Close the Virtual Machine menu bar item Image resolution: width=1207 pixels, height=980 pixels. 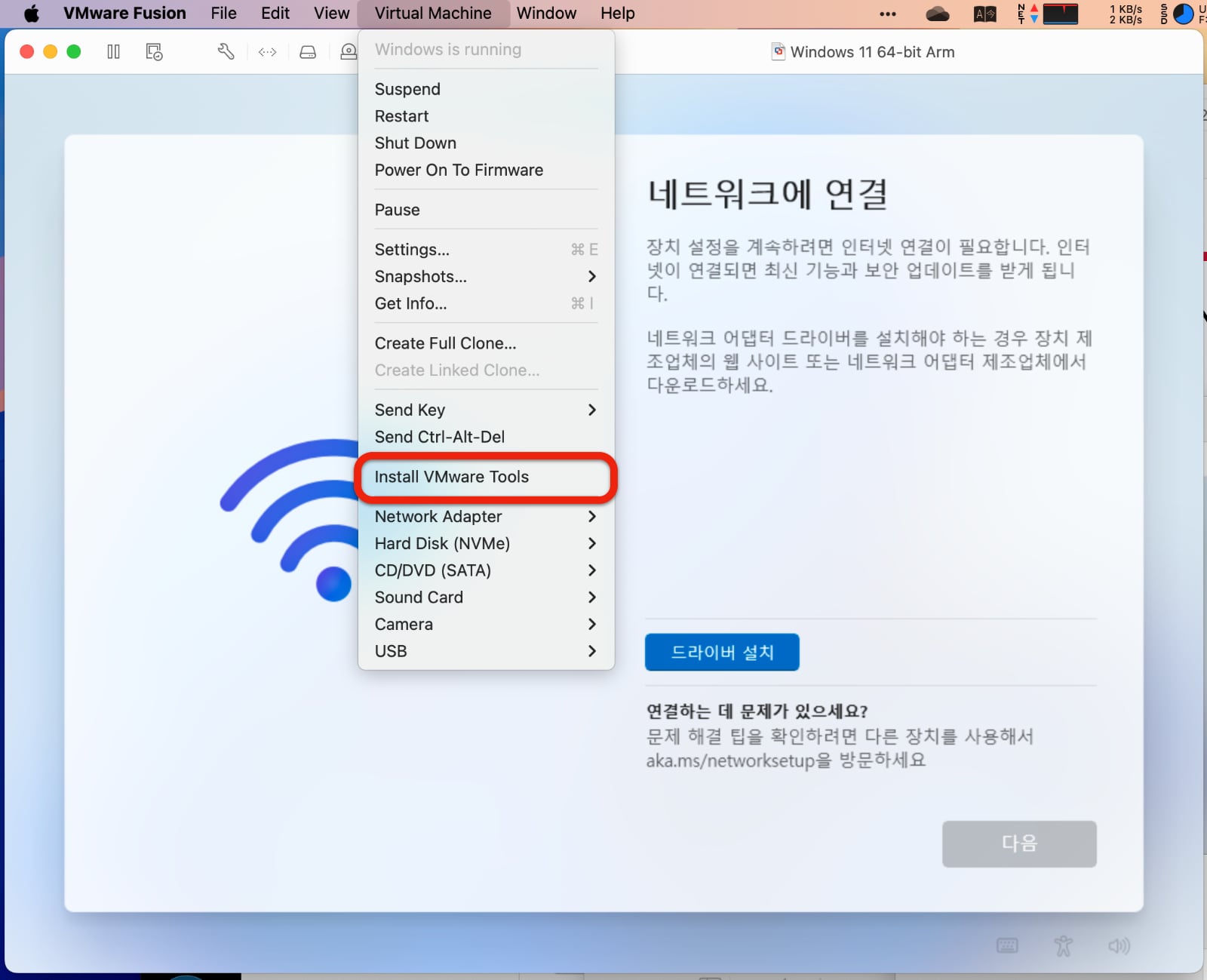click(433, 14)
